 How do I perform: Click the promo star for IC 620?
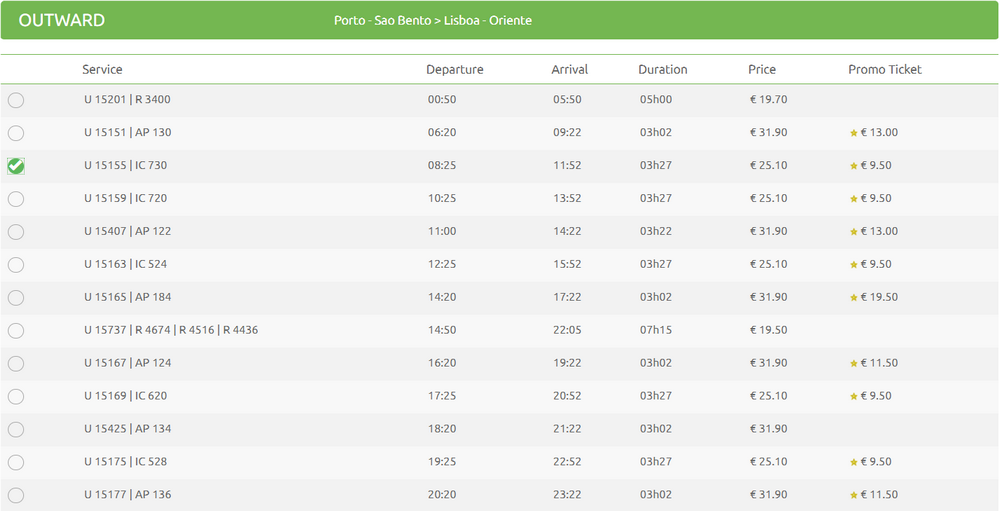[x=854, y=397]
